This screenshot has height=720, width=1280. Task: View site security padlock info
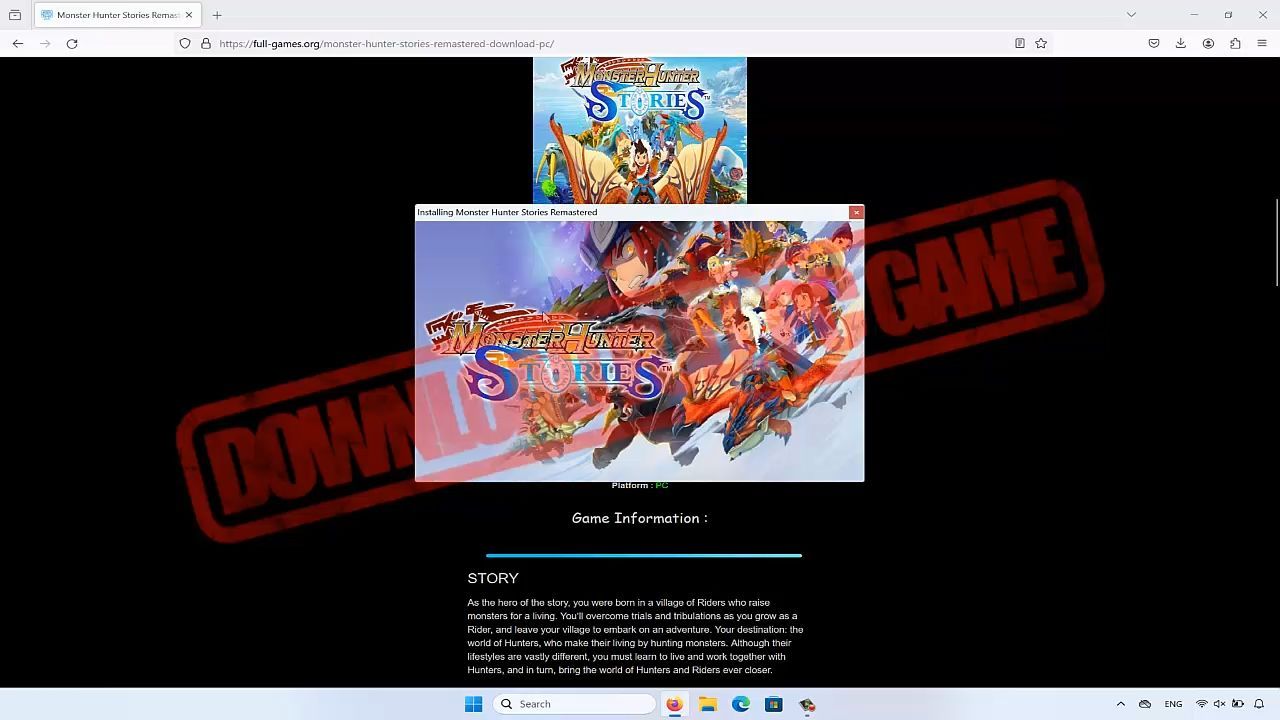coord(206,43)
